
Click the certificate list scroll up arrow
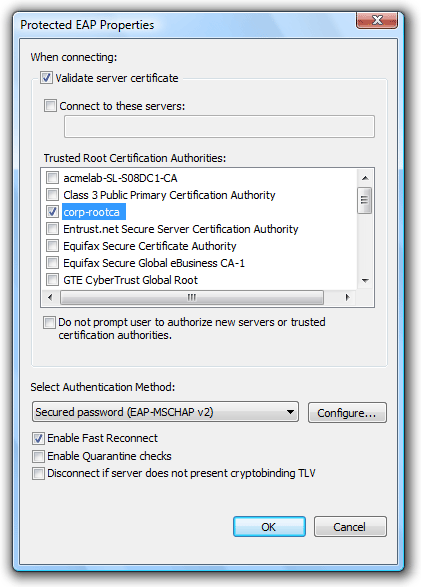(x=365, y=178)
